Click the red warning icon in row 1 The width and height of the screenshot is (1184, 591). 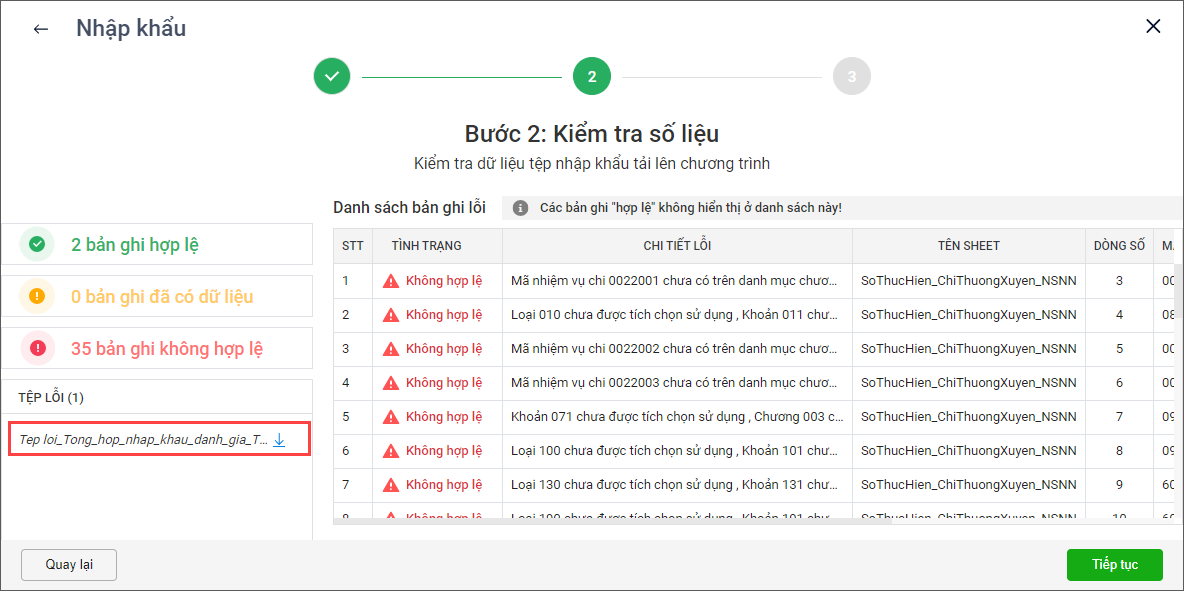coord(391,281)
